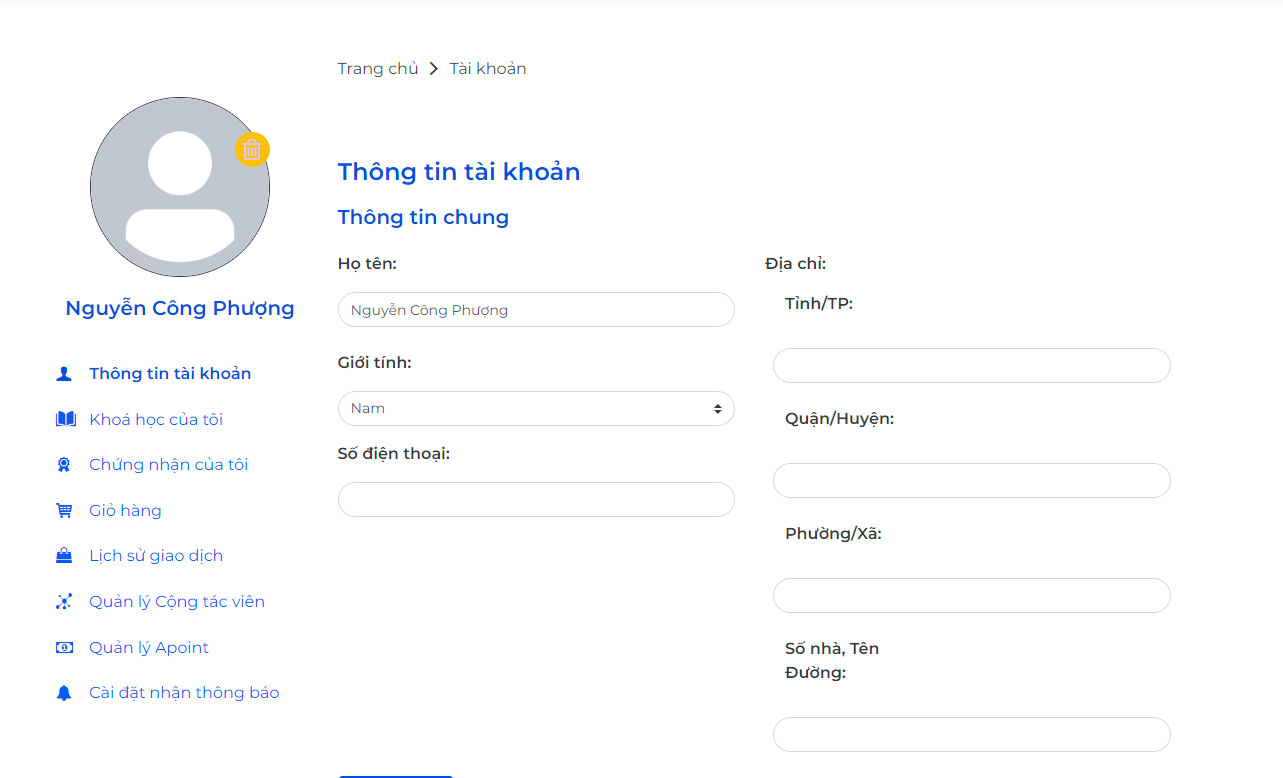The image size is (1283, 778).
Task: Click the Thông tin tài khoản heading
Action: coord(459,172)
